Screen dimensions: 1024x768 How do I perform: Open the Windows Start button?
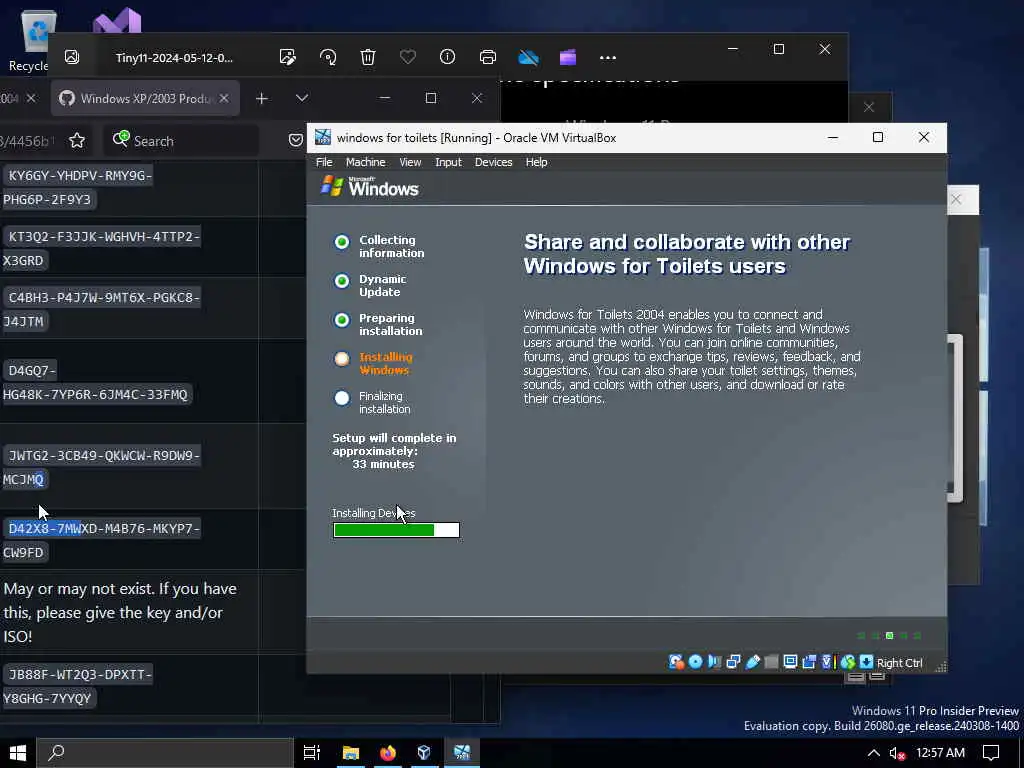18,753
